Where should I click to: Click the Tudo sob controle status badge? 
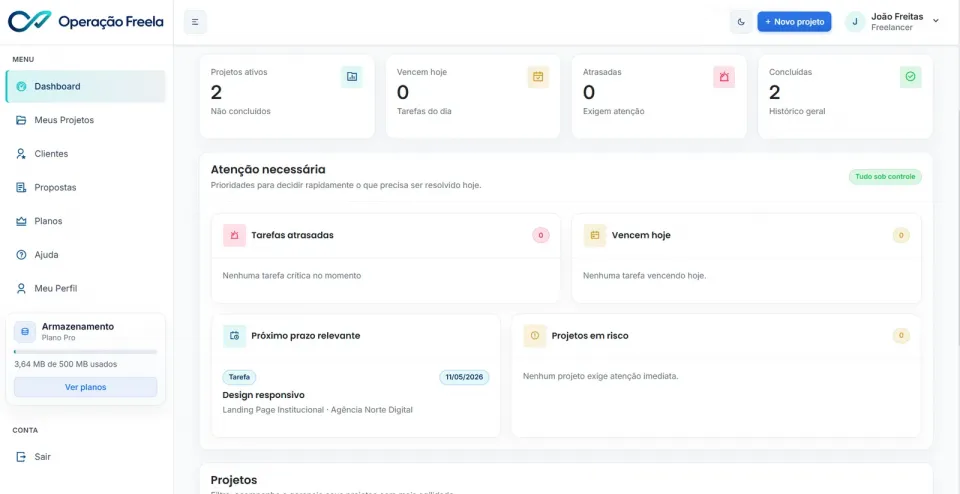[885, 177]
